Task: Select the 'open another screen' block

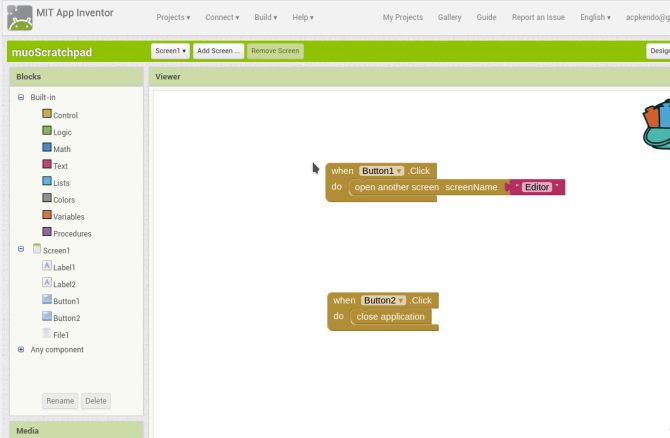Action: click(427, 187)
